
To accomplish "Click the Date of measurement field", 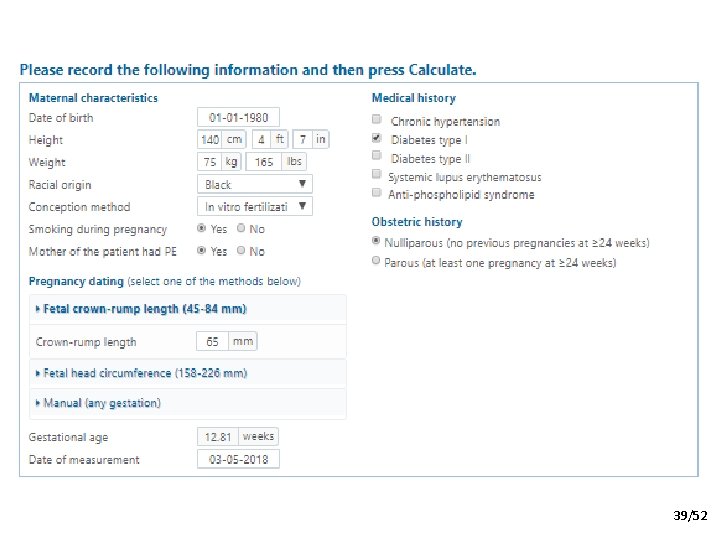I will (238, 460).
